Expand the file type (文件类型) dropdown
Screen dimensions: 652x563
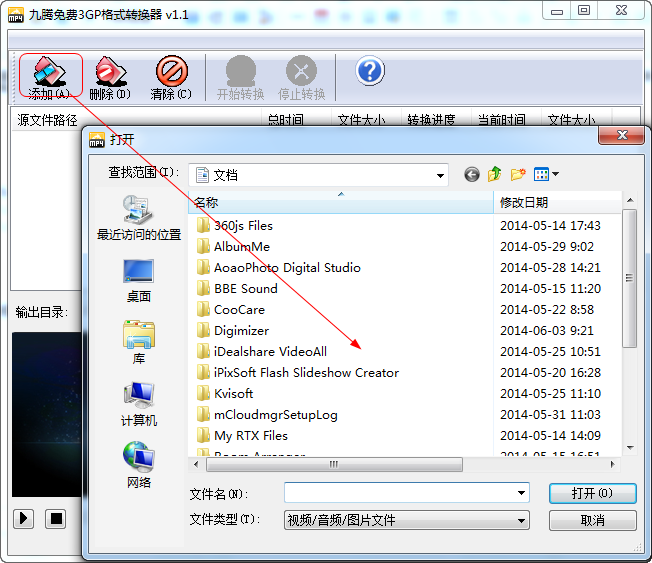tap(521, 520)
